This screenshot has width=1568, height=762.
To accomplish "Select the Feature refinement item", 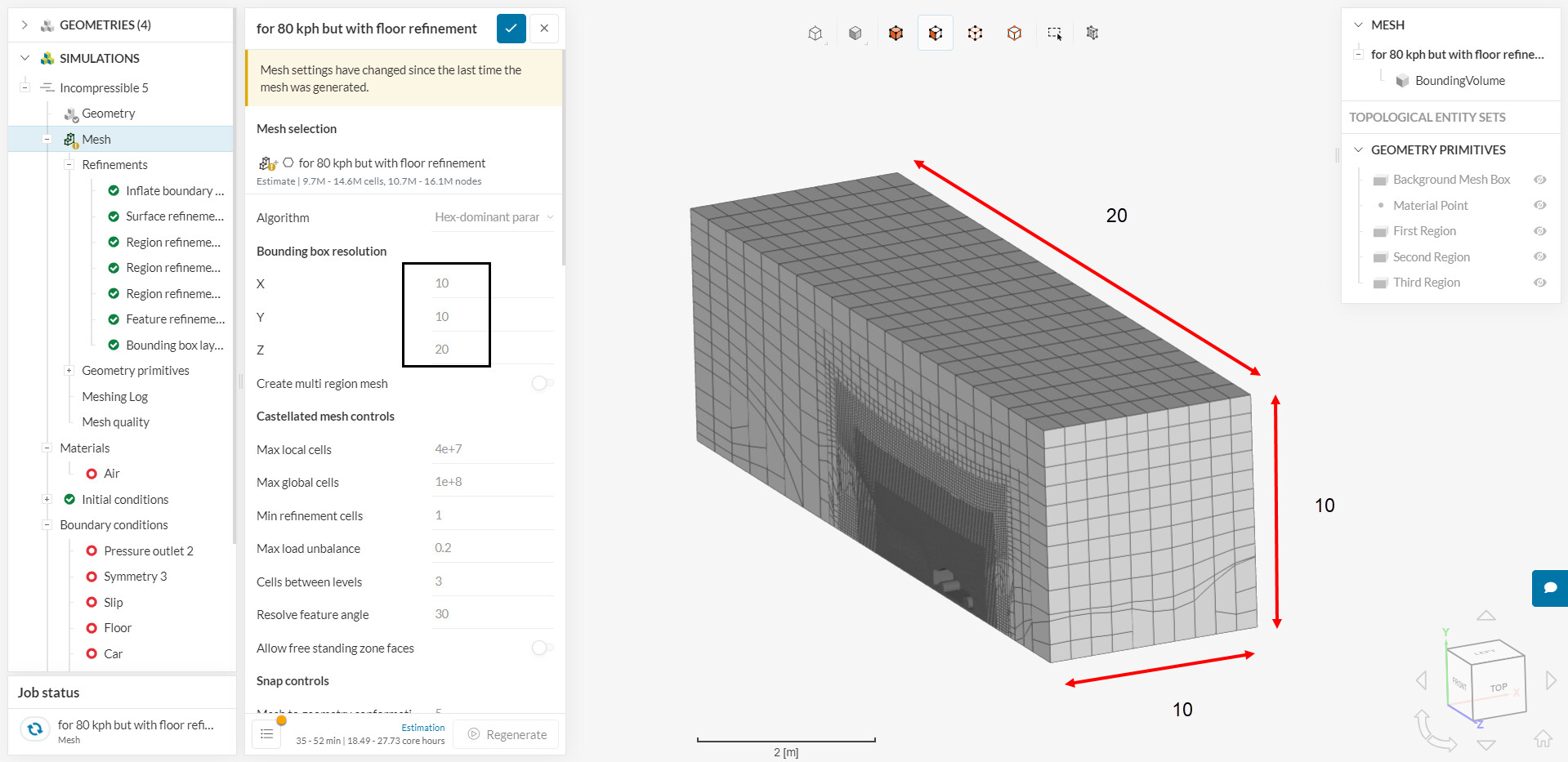I will 176,319.
